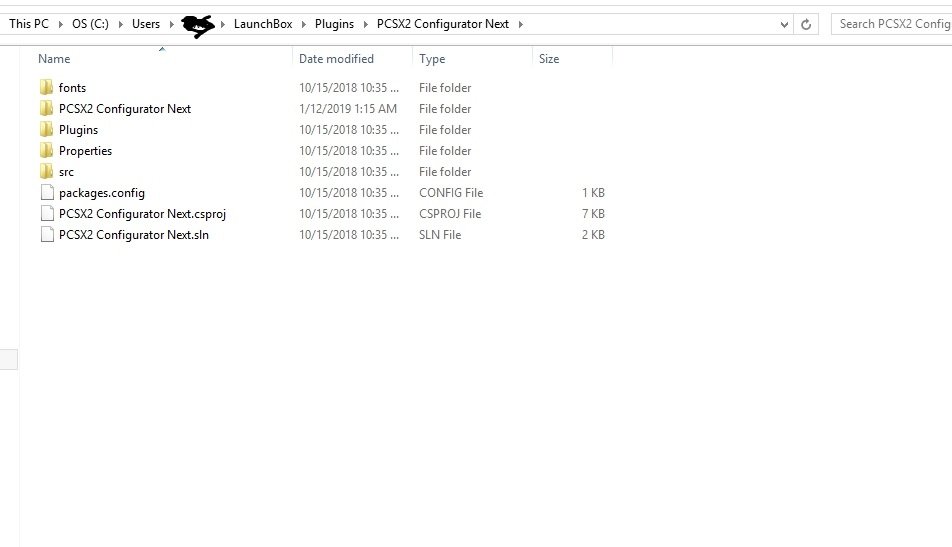Expand the chevron after This PC

[60, 24]
